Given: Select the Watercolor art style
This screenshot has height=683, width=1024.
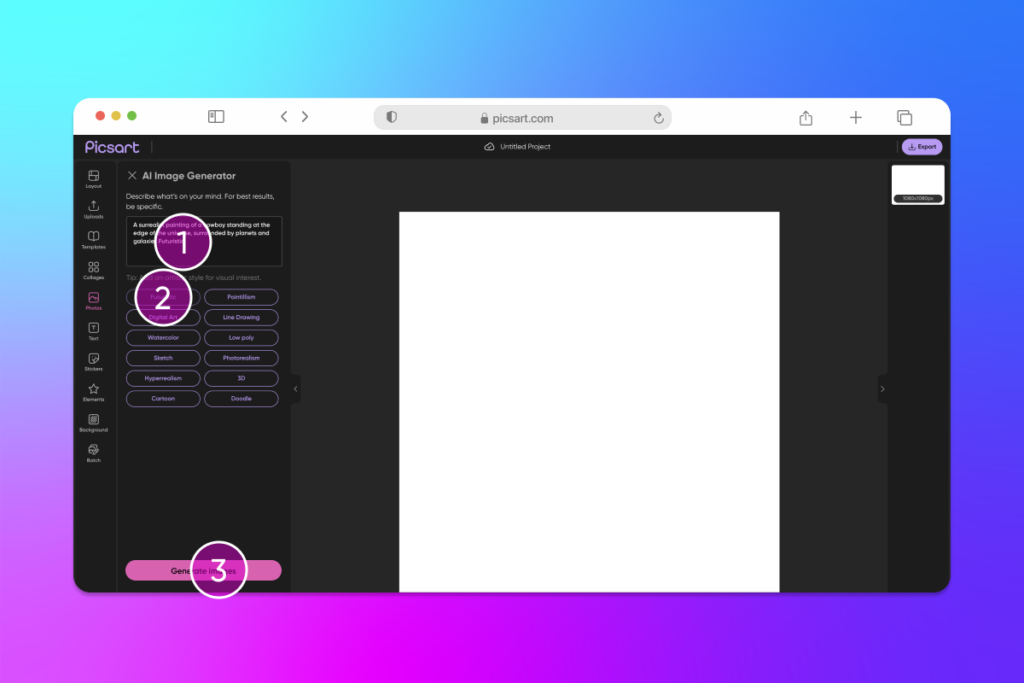Looking at the screenshot, I should (x=162, y=337).
